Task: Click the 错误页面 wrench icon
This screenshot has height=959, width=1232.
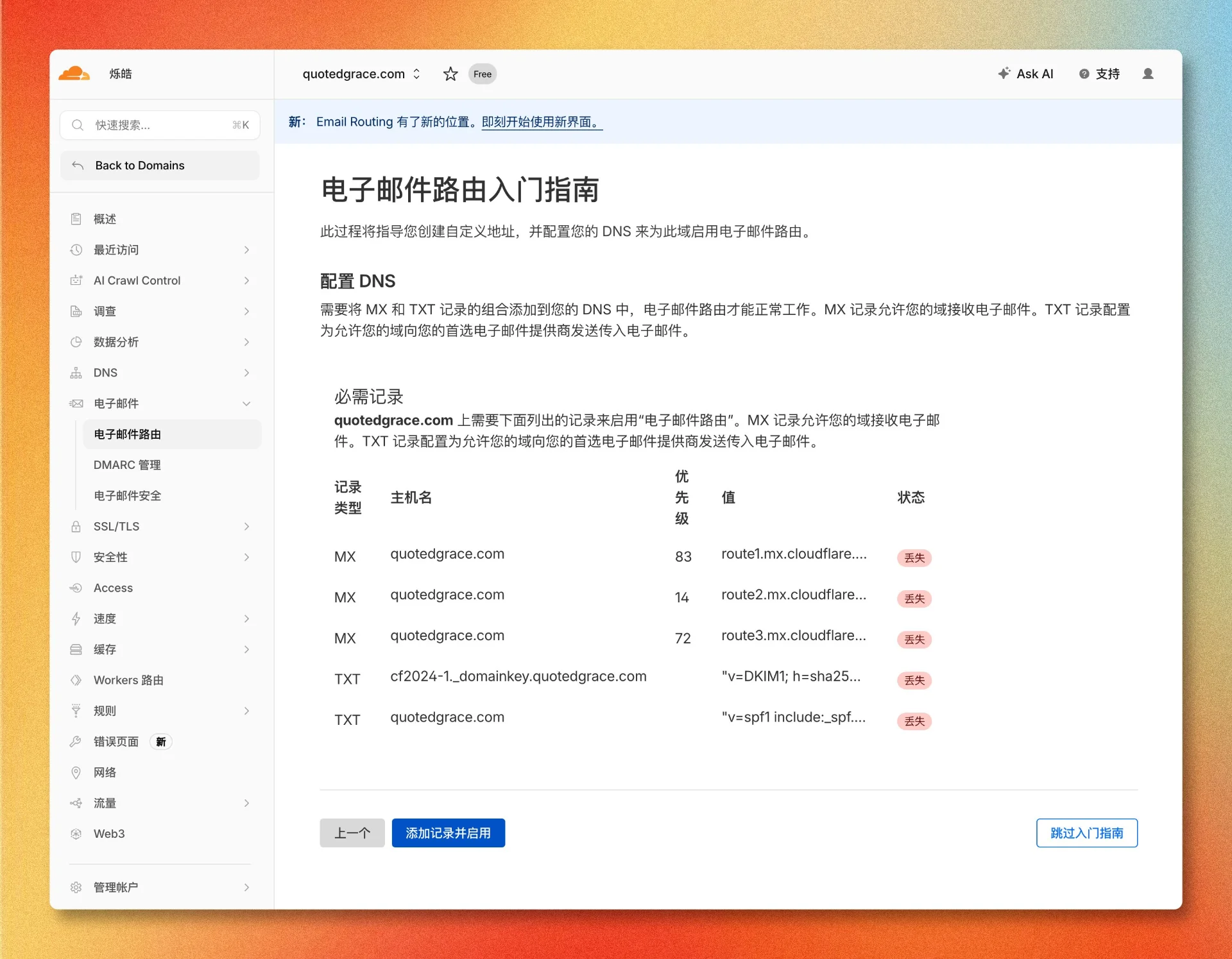Action: (x=76, y=742)
